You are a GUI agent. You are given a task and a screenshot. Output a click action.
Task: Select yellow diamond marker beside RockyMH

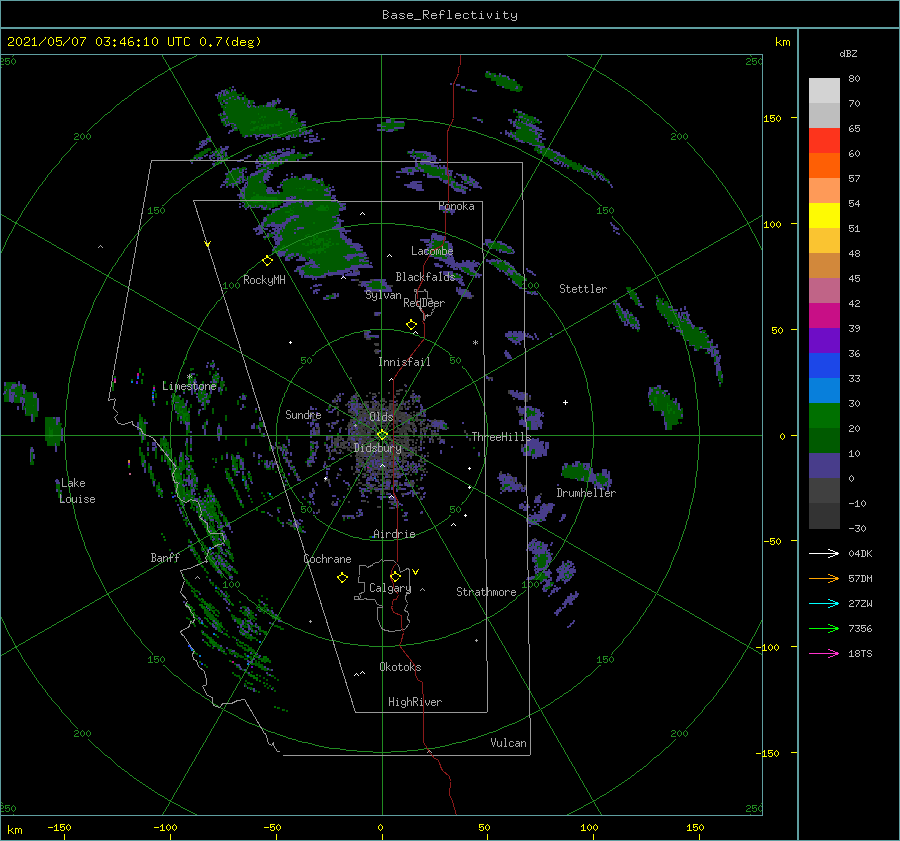click(x=267, y=261)
